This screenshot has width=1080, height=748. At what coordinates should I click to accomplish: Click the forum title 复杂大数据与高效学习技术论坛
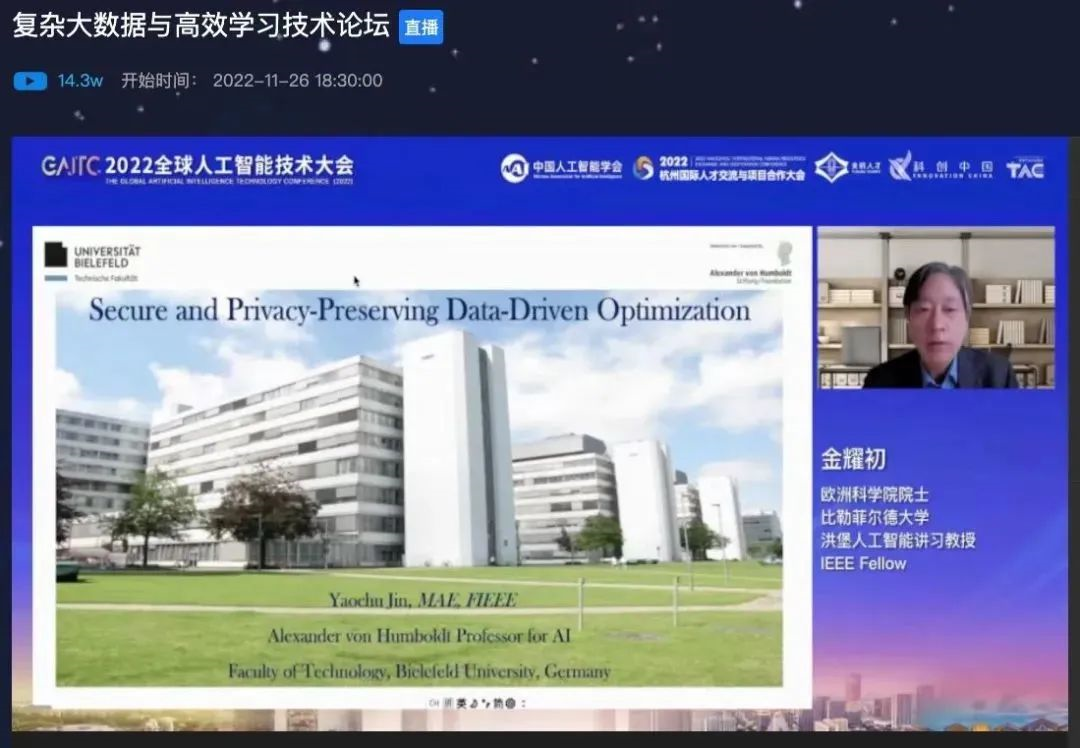[x=200, y=25]
